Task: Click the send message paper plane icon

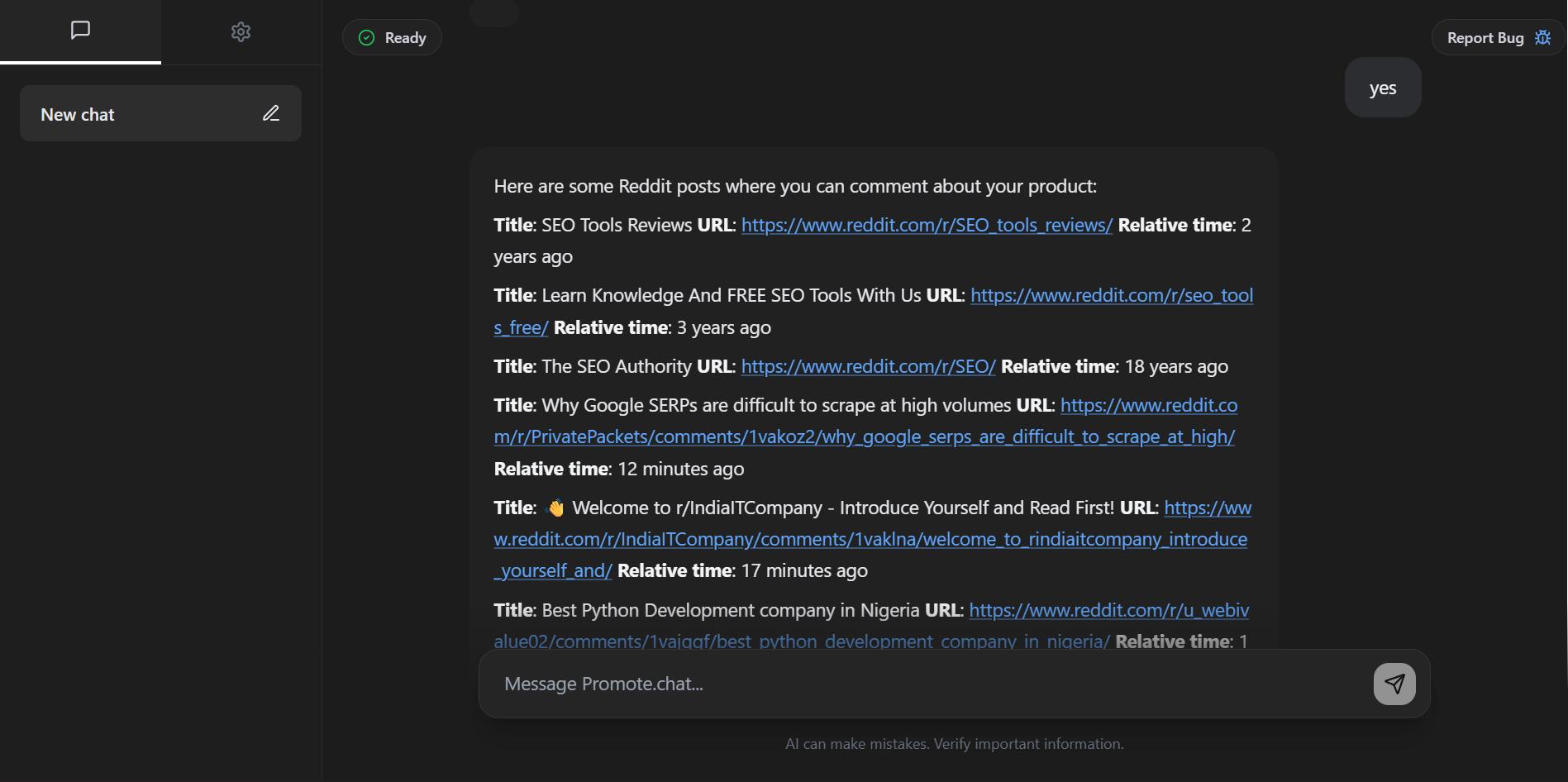Action: tap(1394, 684)
